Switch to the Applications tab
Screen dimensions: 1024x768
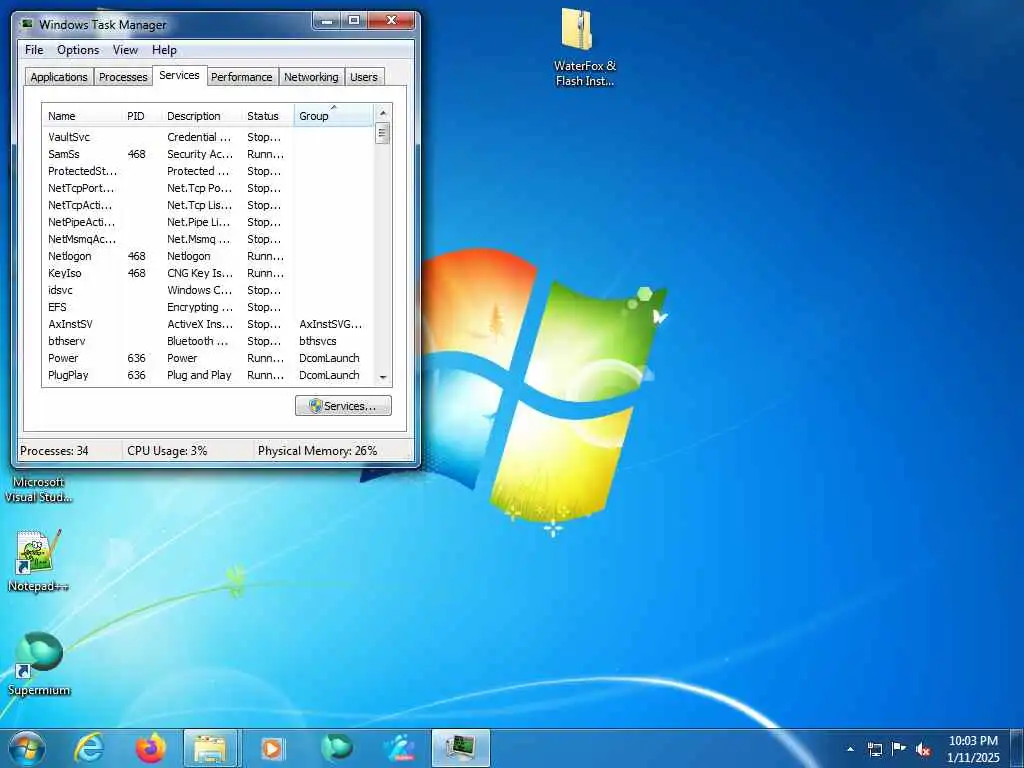59,77
